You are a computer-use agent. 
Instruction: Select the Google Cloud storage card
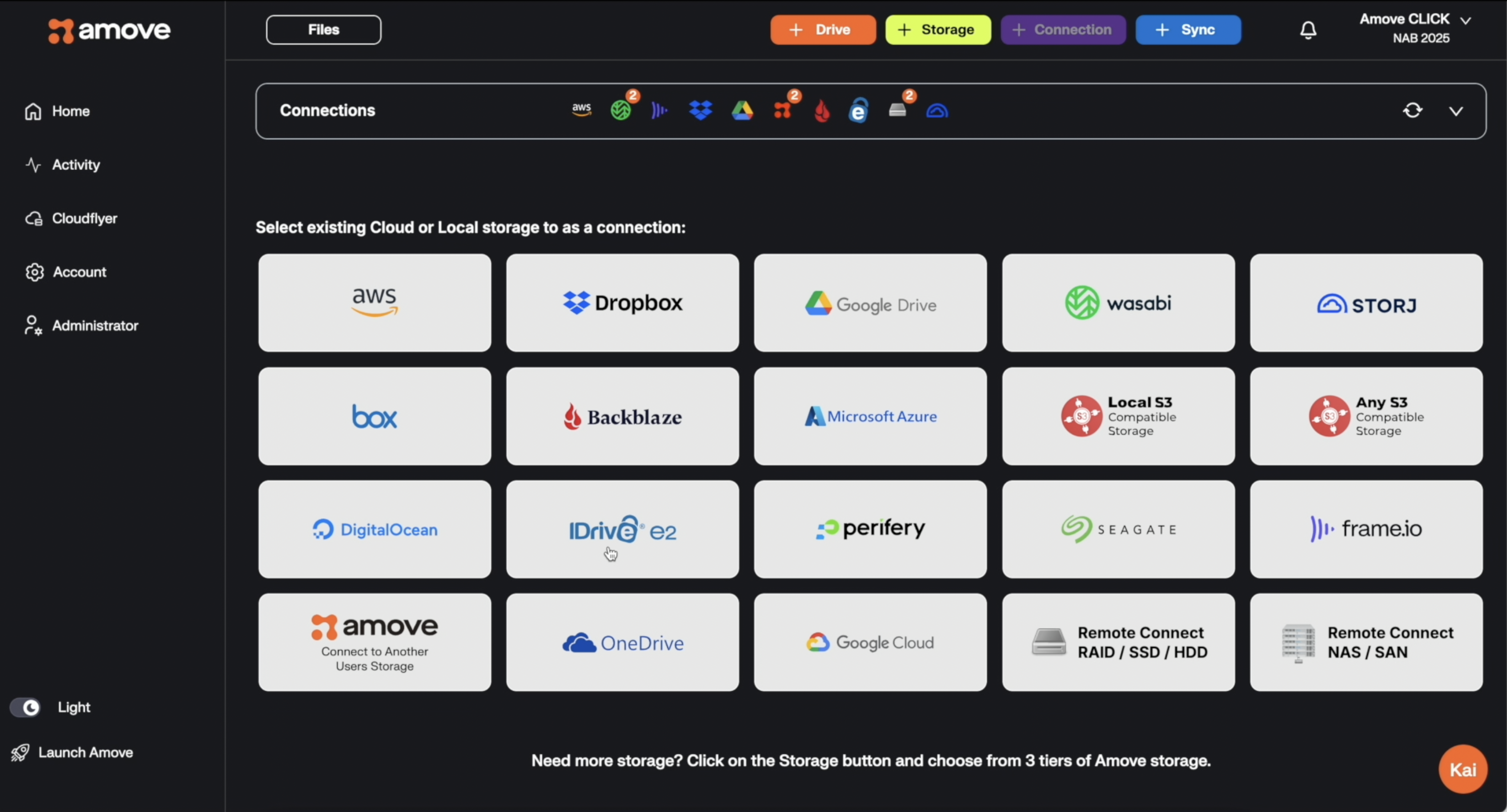870,643
